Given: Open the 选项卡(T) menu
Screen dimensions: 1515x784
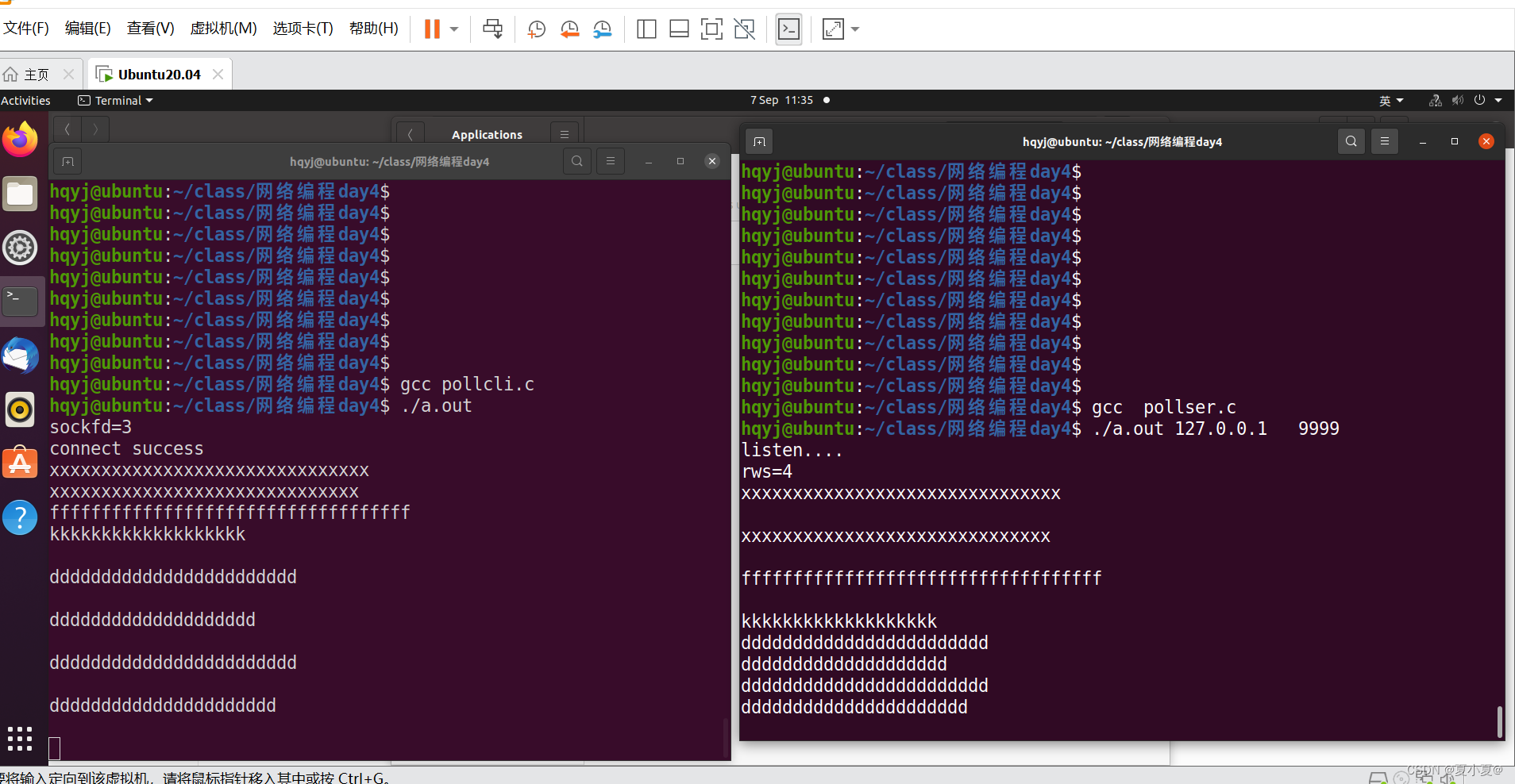Looking at the screenshot, I should [x=303, y=29].
